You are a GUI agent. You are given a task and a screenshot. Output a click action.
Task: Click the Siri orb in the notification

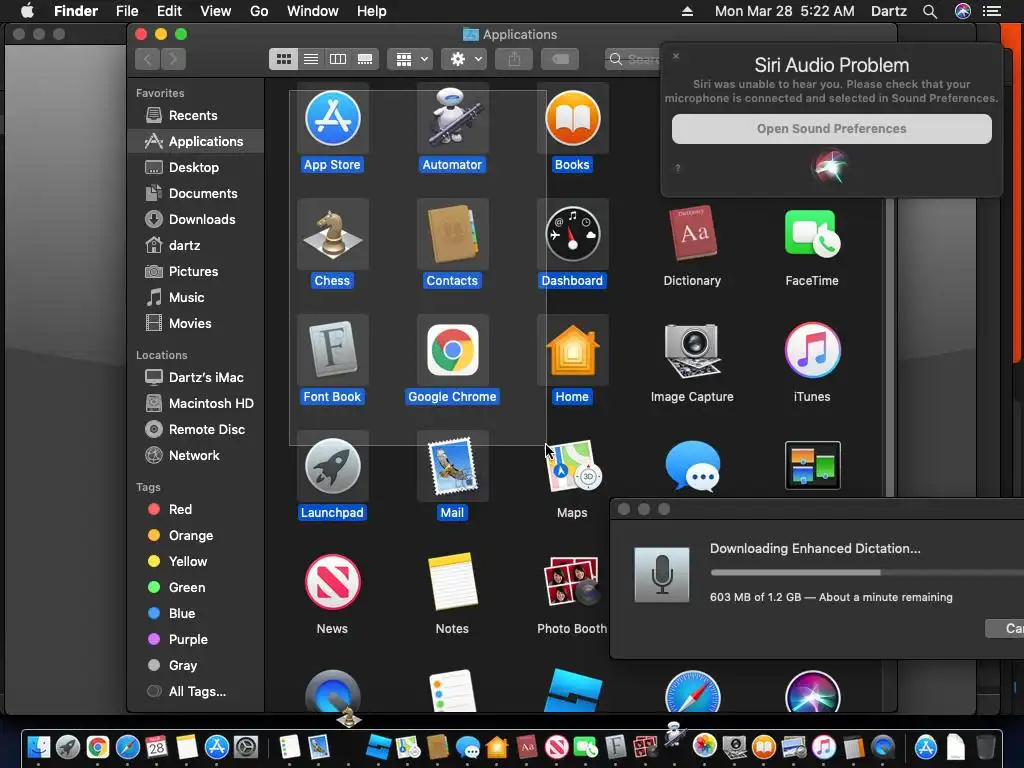829,165
